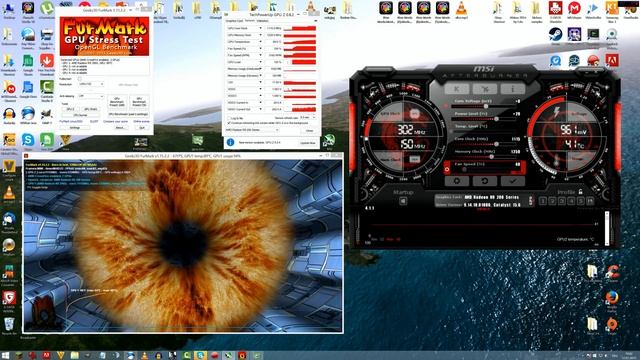Switch to GPU-Z Graphics Card tab
This screenshot has width=640, height=360.
[234, 21]
